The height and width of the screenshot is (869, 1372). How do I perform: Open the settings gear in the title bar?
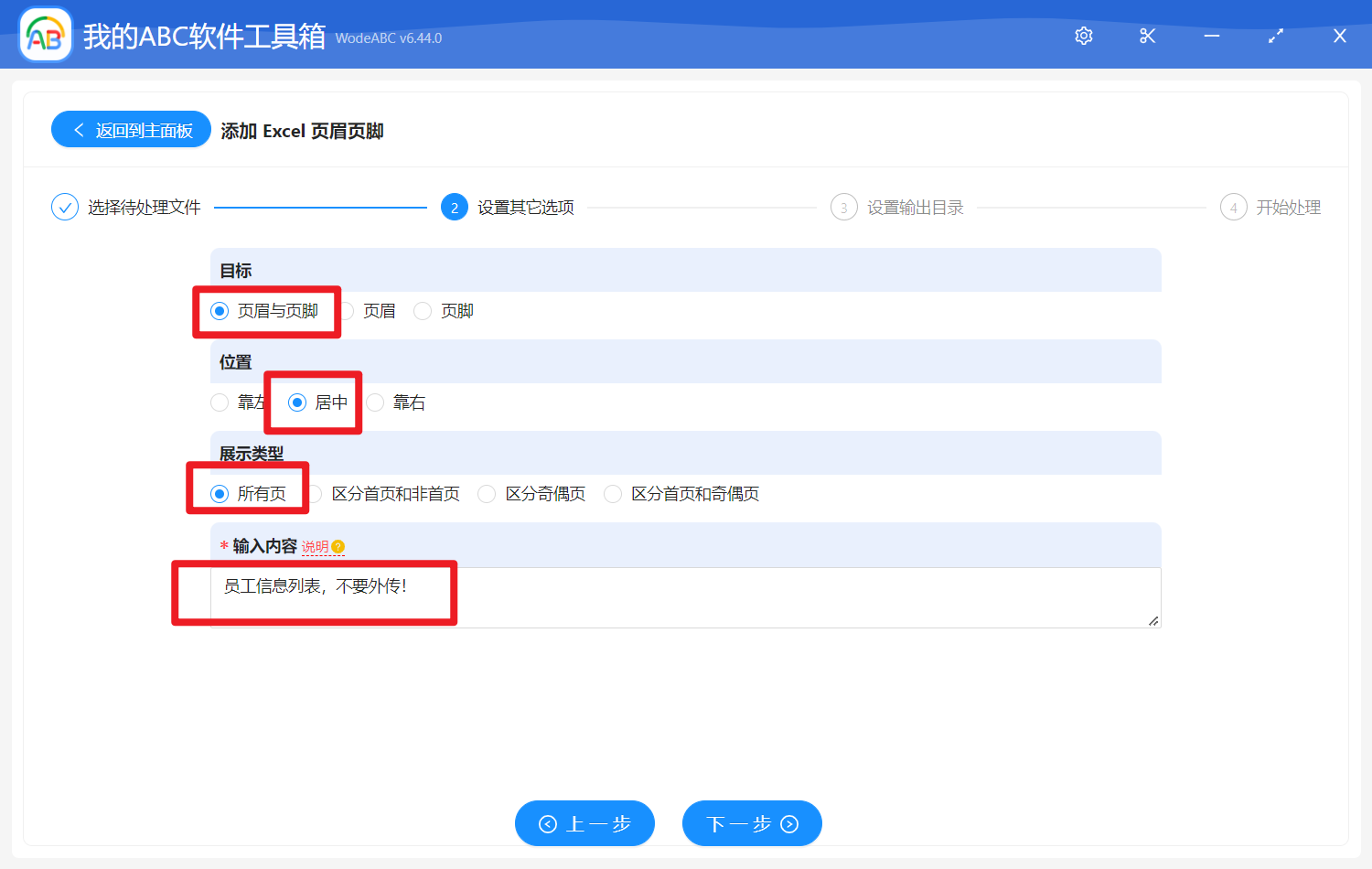tap(1083, 36)
